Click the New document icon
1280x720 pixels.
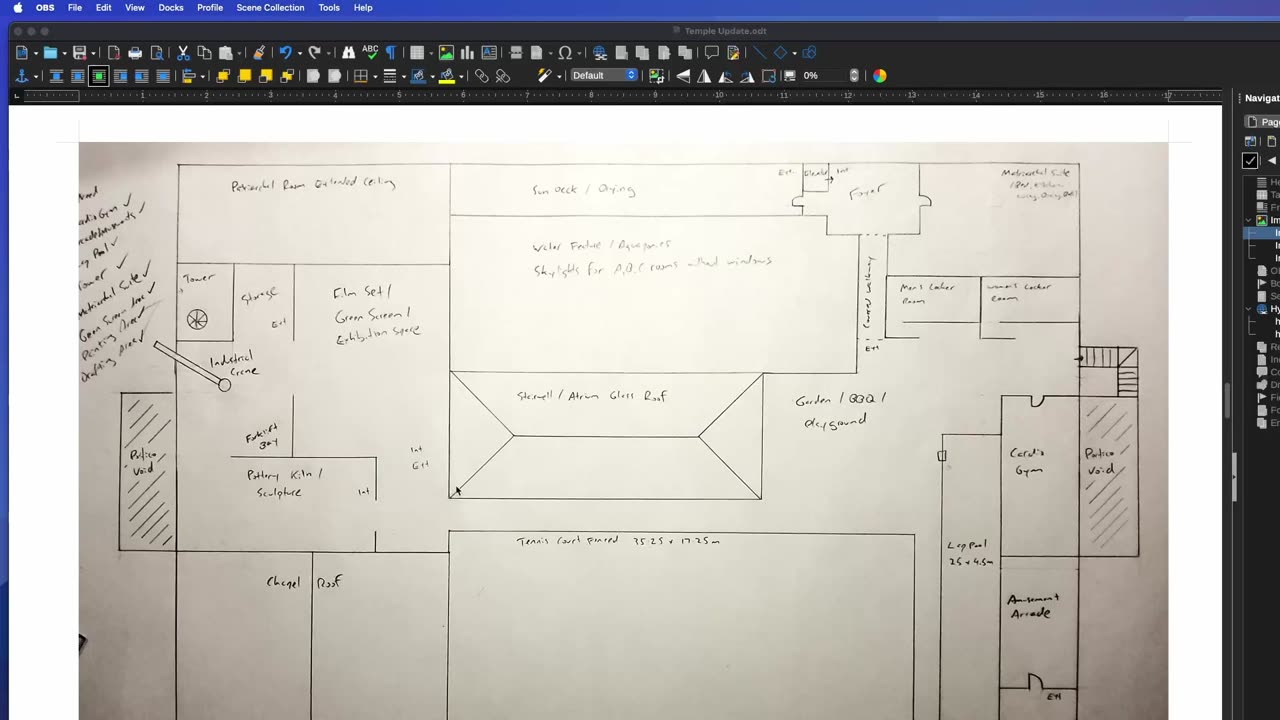pos(20,52)
